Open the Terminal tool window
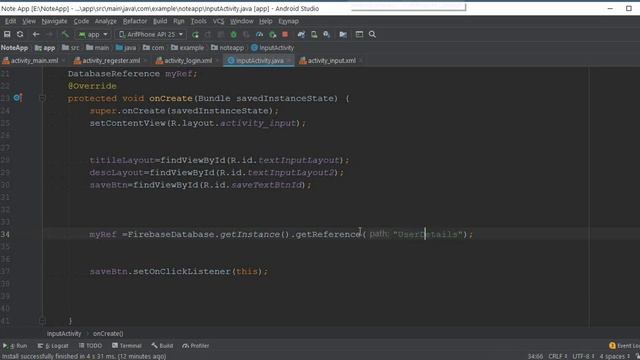Viewport: 640px width, 360px height. [127, 346]
